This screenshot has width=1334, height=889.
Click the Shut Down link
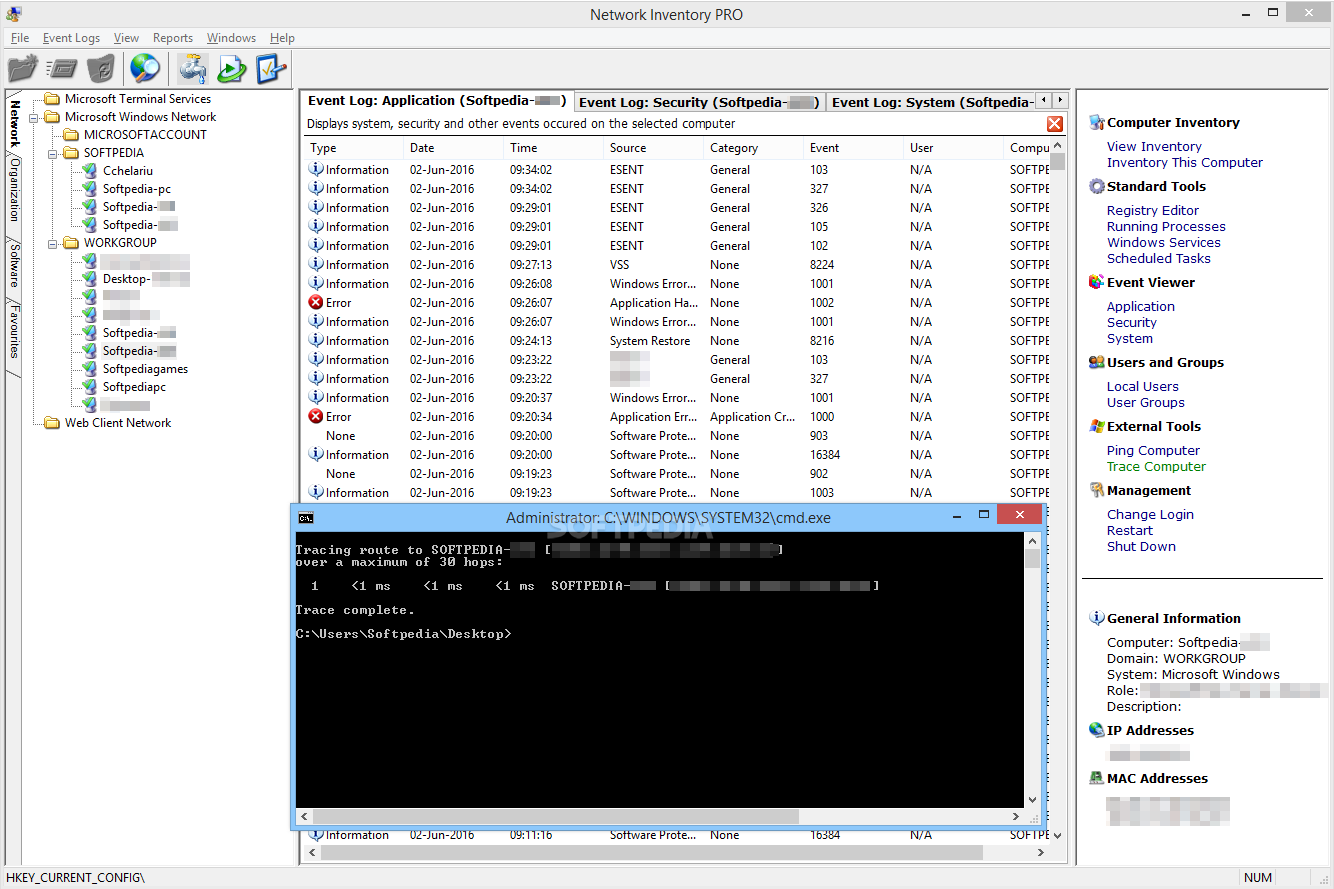click(1141, 546)
